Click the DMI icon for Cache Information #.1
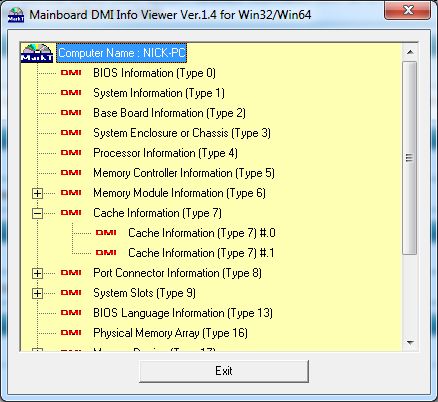438x402 pixels. point(106,253)
